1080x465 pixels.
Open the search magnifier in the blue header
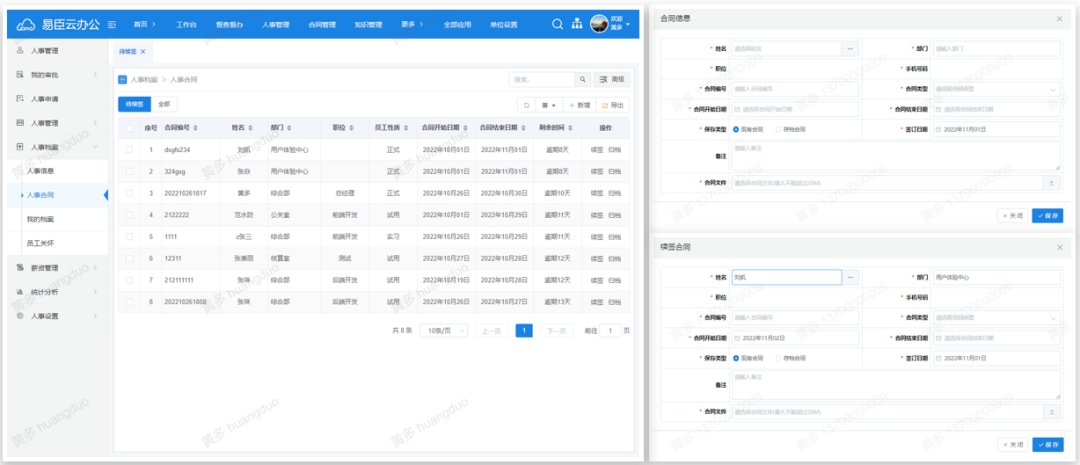[557, 24]
